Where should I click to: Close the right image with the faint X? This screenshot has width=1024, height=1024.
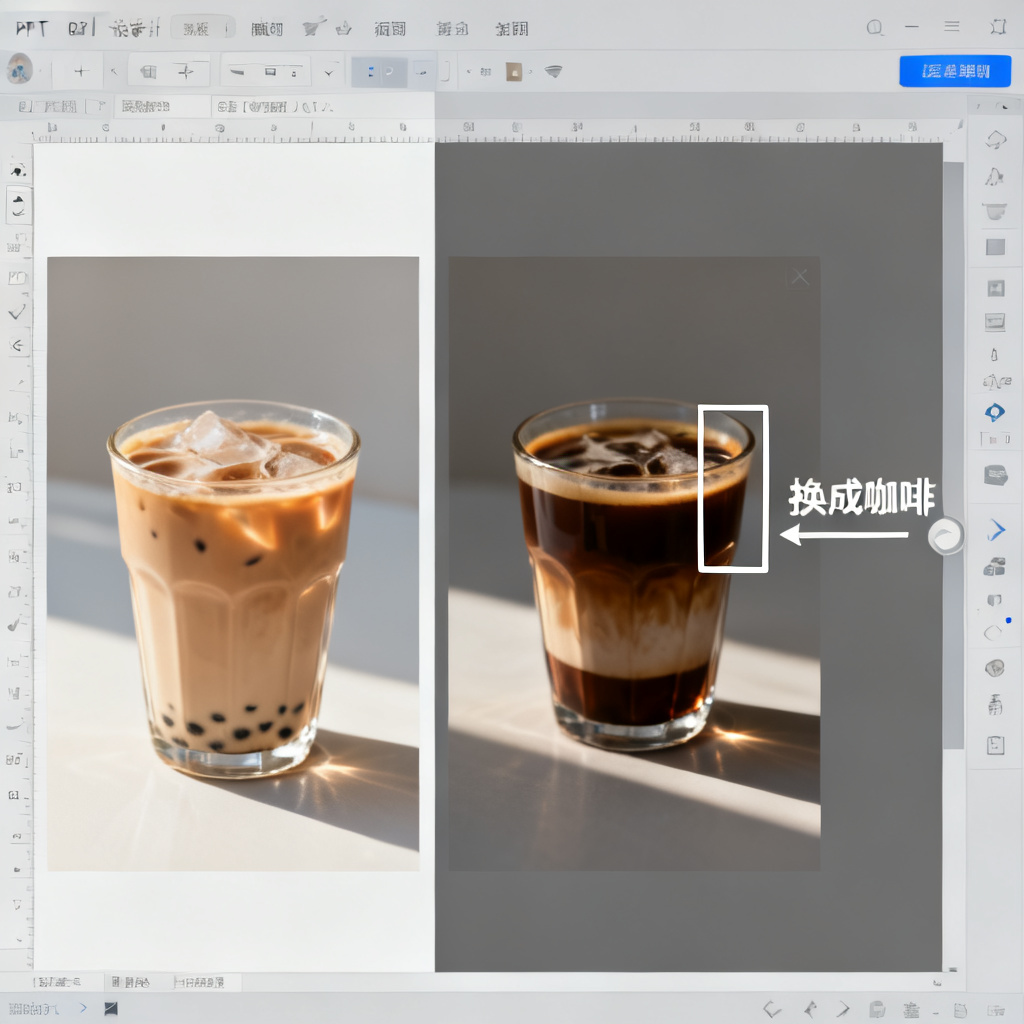pyautogui.click(x=800, y=278)
